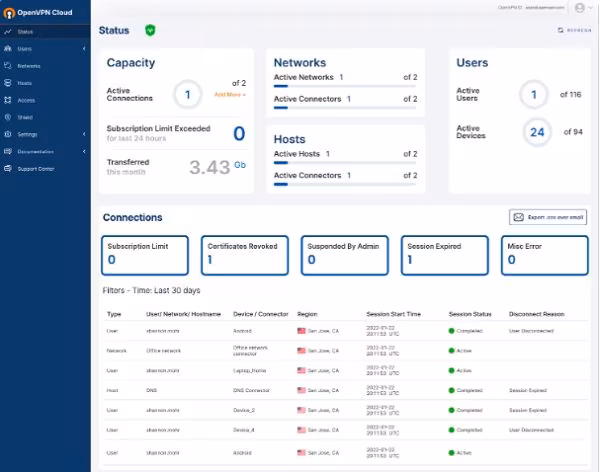
Task: Click the Device_2 device cell
Action: [244, 410]
